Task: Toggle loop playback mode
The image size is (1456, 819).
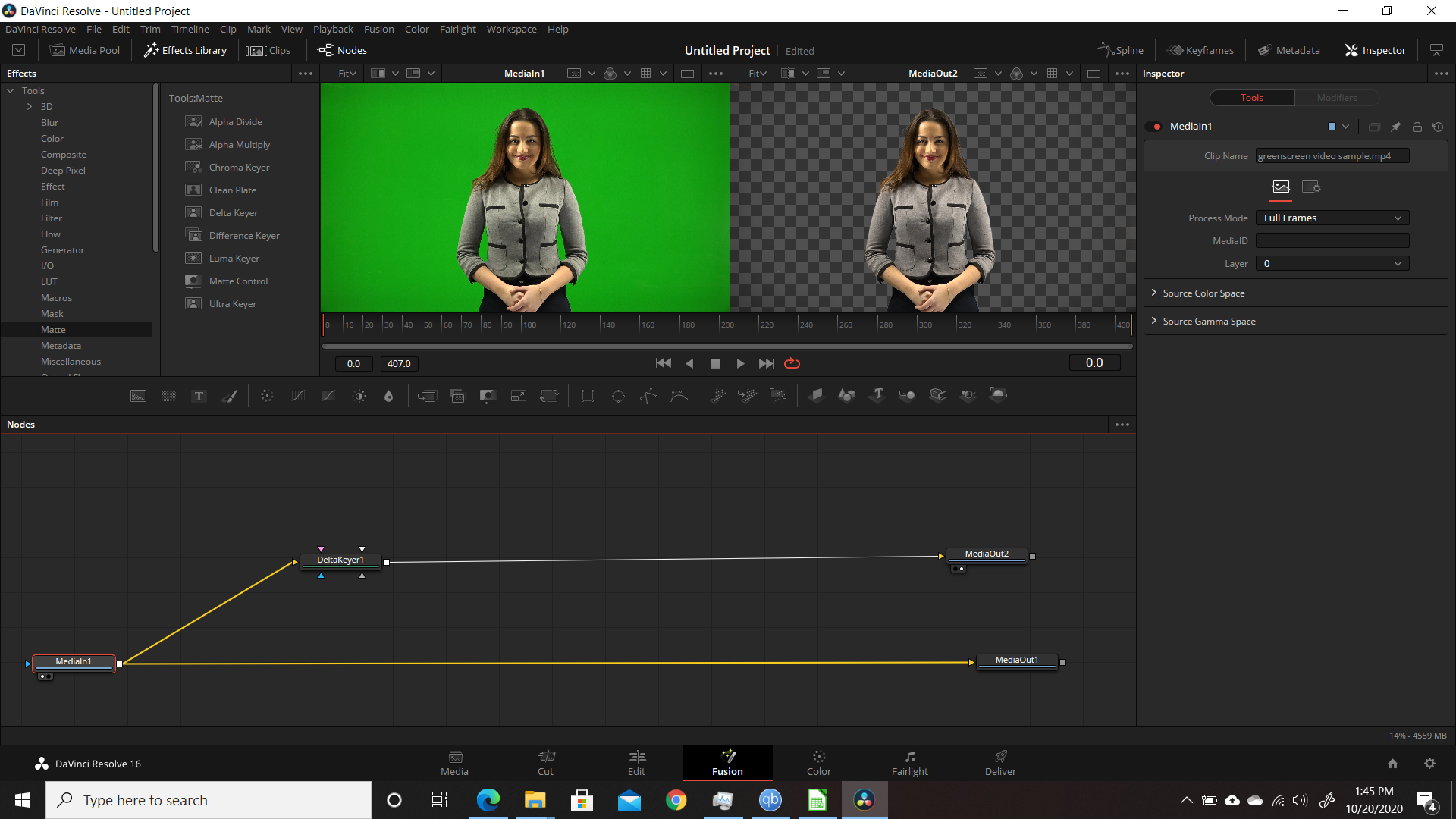Action: tap(792, 363)
